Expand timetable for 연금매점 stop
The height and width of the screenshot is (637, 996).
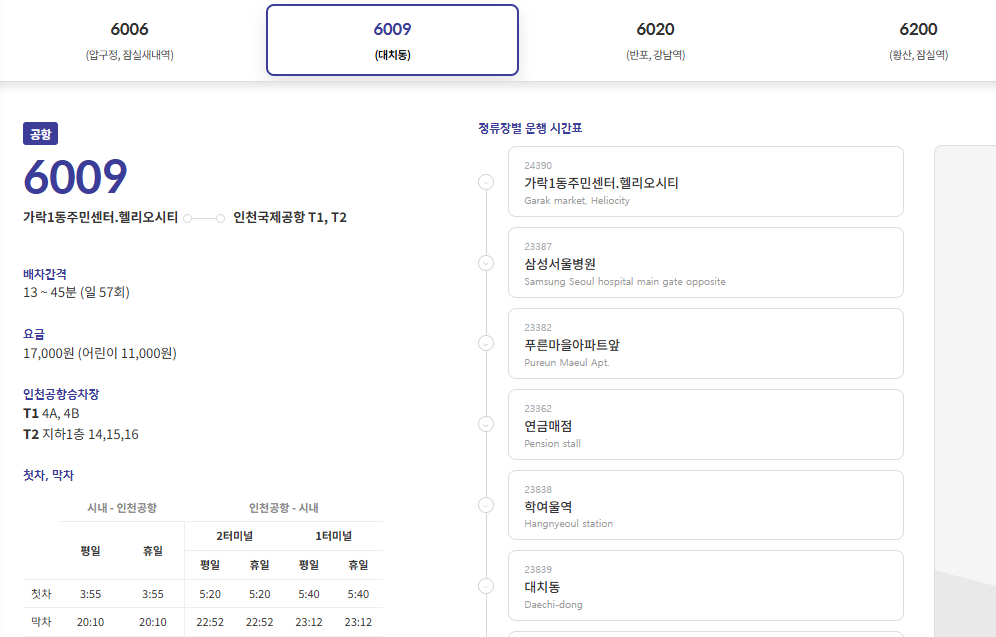[486, 424]
